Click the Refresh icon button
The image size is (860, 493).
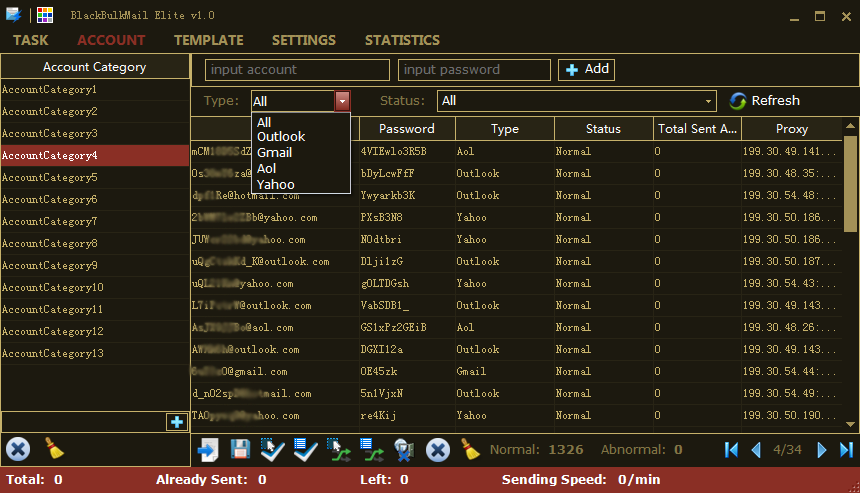[739, 101]
